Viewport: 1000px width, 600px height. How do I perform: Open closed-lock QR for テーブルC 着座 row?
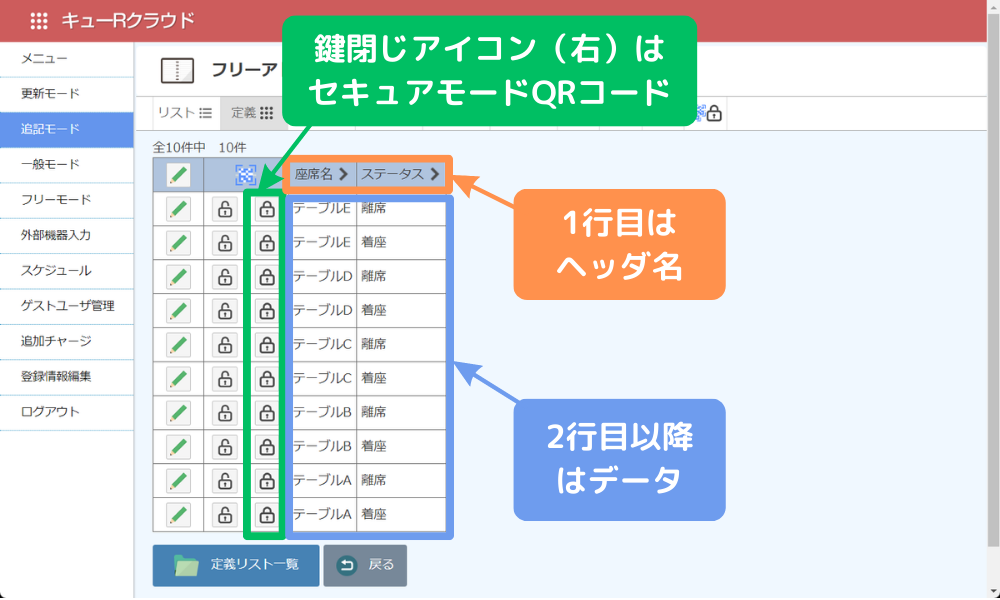click(x=267, y=379)
